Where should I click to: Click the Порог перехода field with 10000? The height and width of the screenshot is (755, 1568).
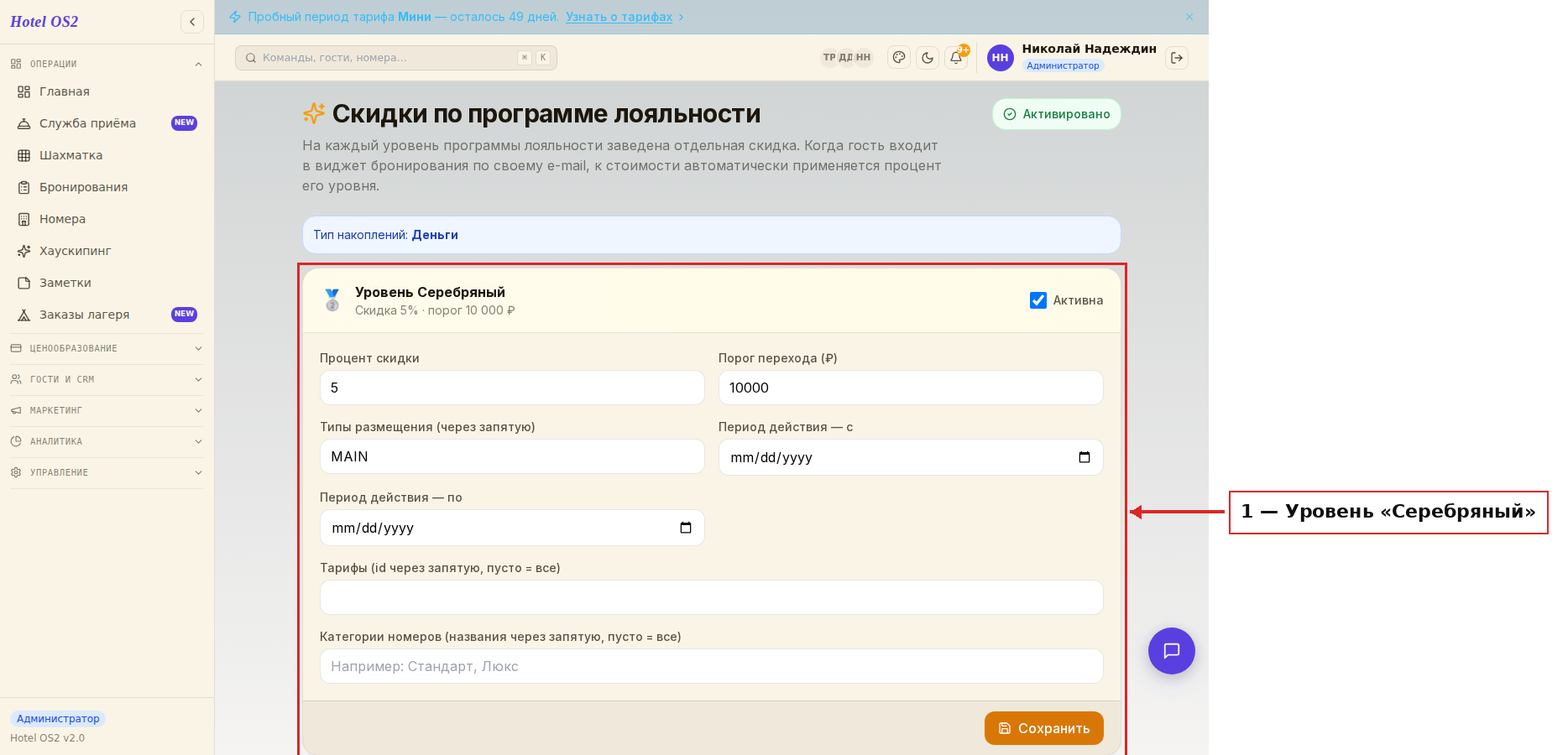pos(911,388)
